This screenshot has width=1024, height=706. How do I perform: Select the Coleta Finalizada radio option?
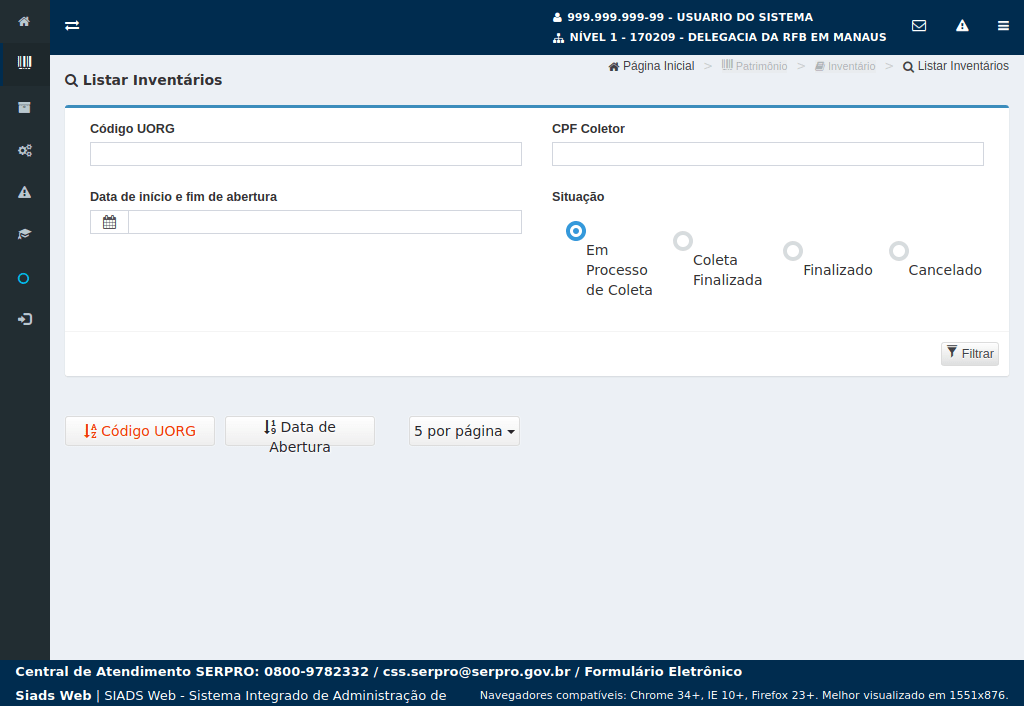click(682, 241)
